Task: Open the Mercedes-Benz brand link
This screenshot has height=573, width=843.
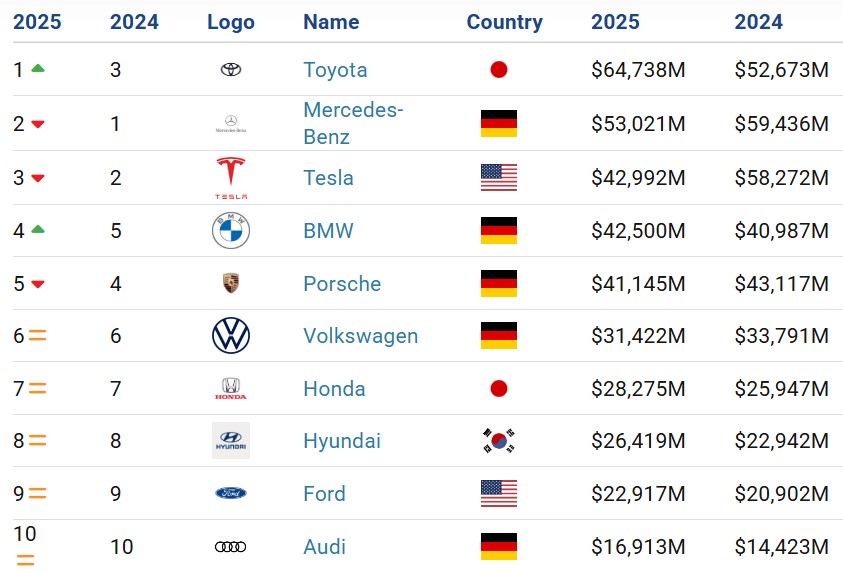Action: click(353, 123)
